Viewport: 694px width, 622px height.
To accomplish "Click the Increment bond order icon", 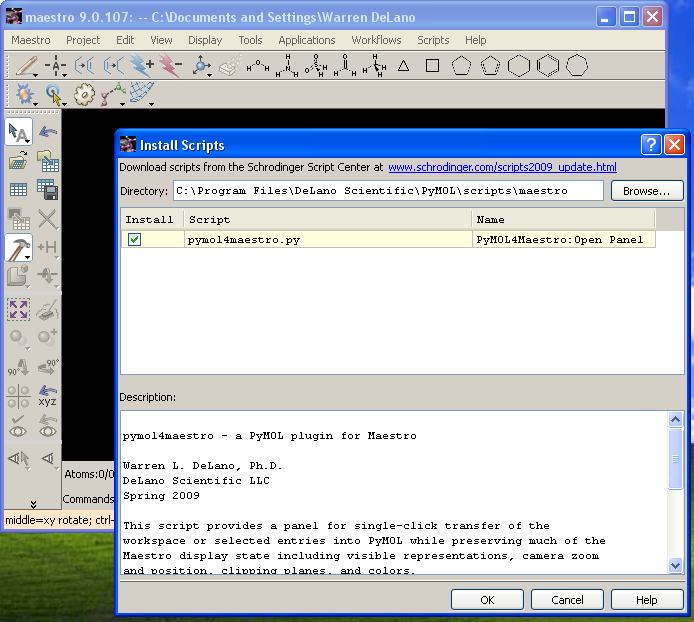I will [84, 66].
